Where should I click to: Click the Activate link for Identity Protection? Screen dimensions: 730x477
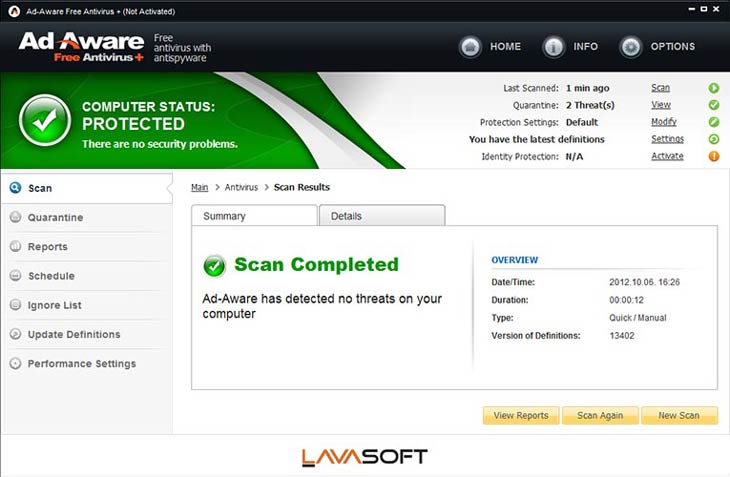pyautogui.click(x=667, y=156)
